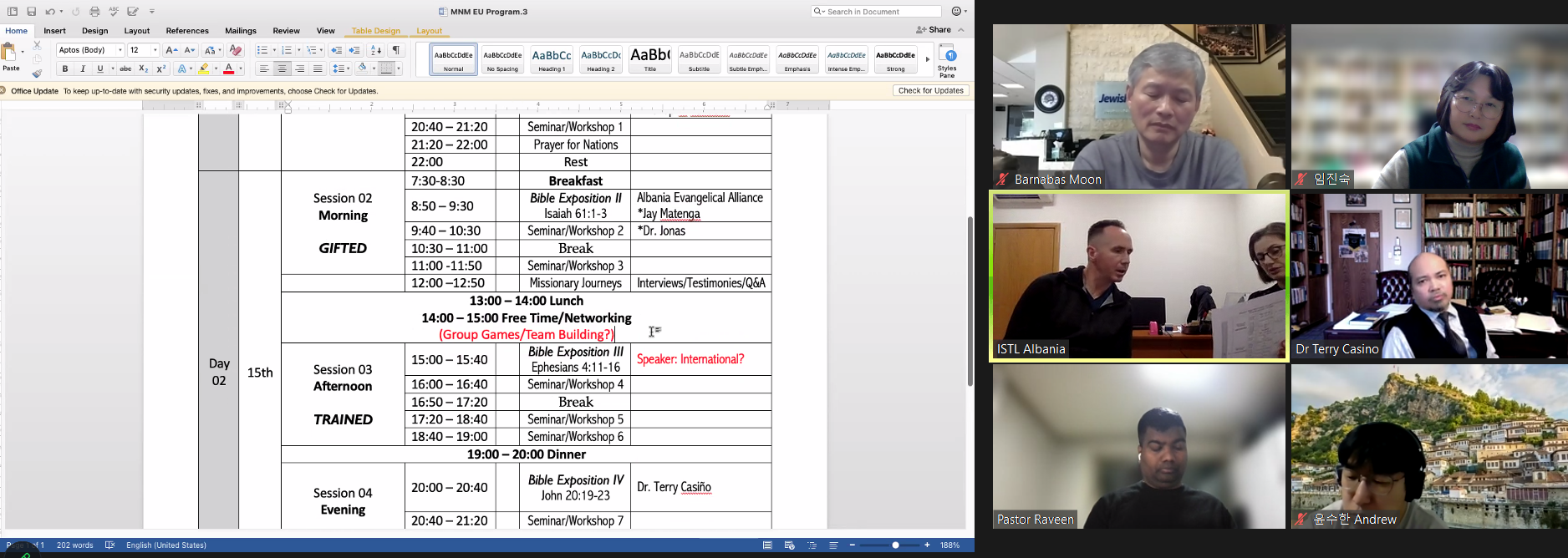
Task: Apply the yellow text highlight color
Action: 203,68
